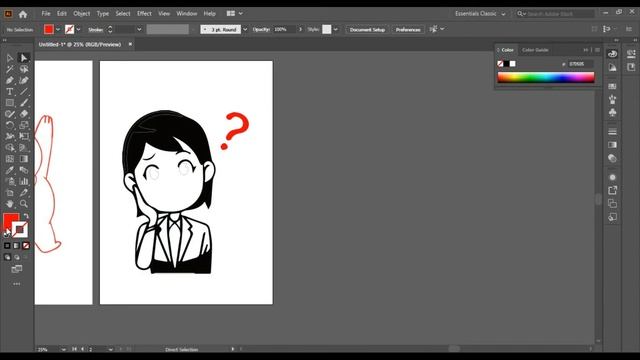Select the Line Segment tool

click(x=24, y=91)
